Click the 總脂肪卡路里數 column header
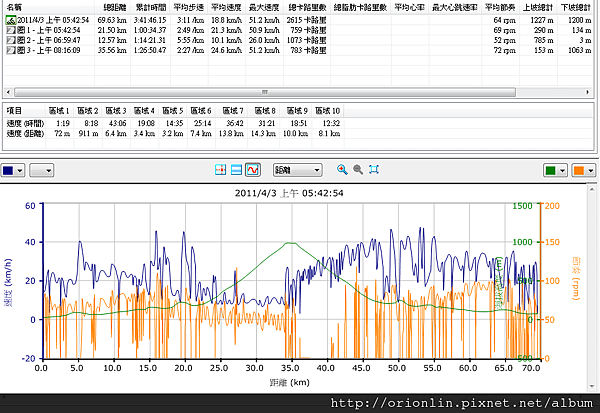 point(360,7)
